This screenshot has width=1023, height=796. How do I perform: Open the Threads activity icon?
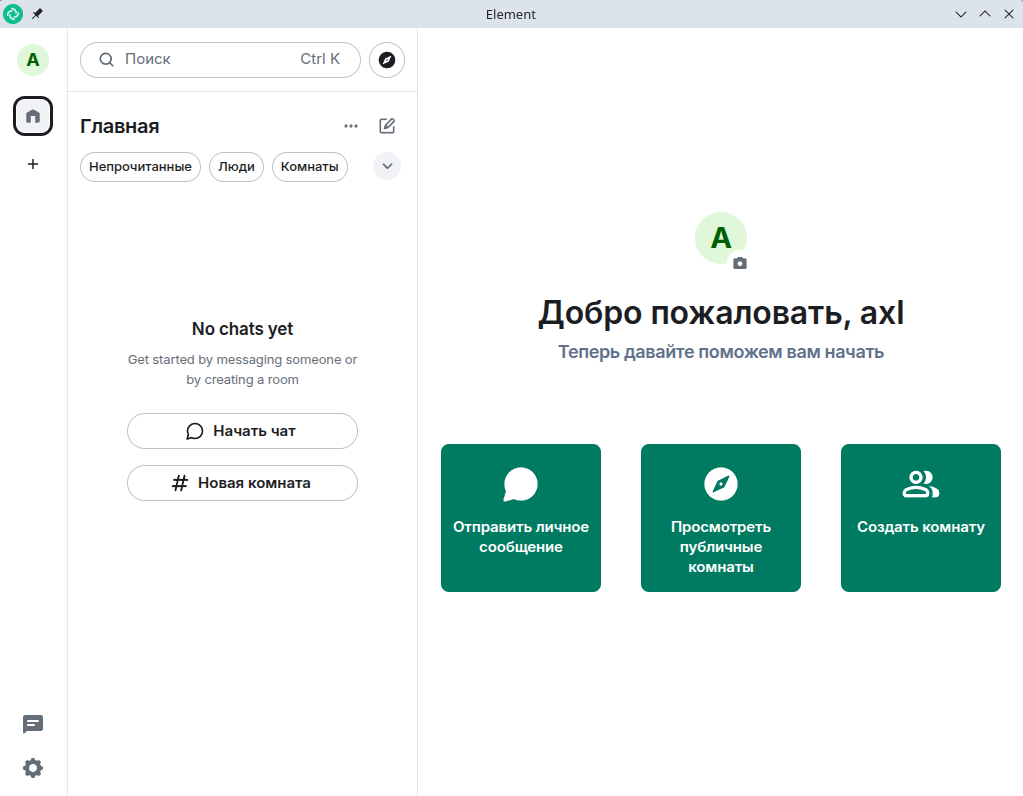tap(33, 724)
